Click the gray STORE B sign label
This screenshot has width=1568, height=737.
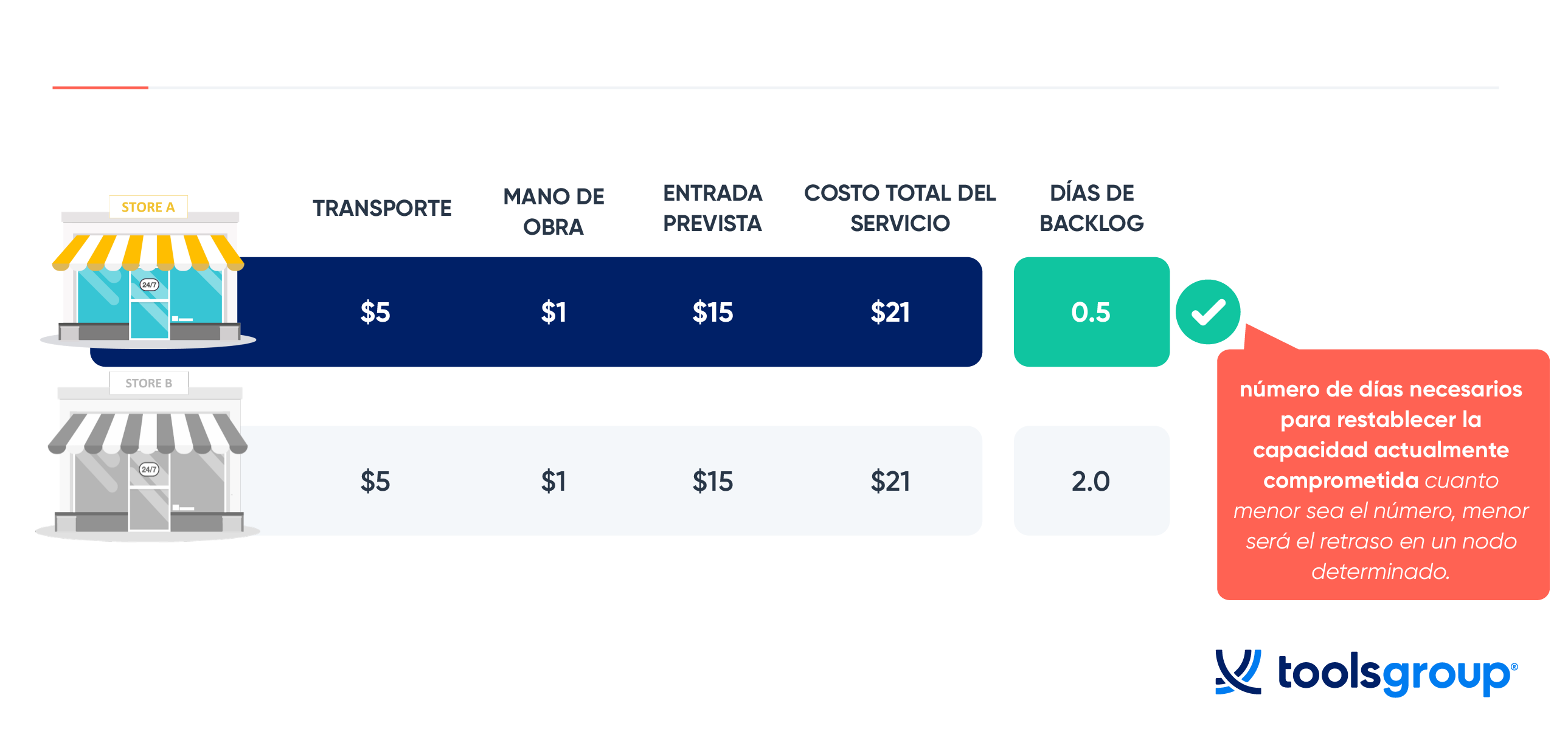point(149,383)
